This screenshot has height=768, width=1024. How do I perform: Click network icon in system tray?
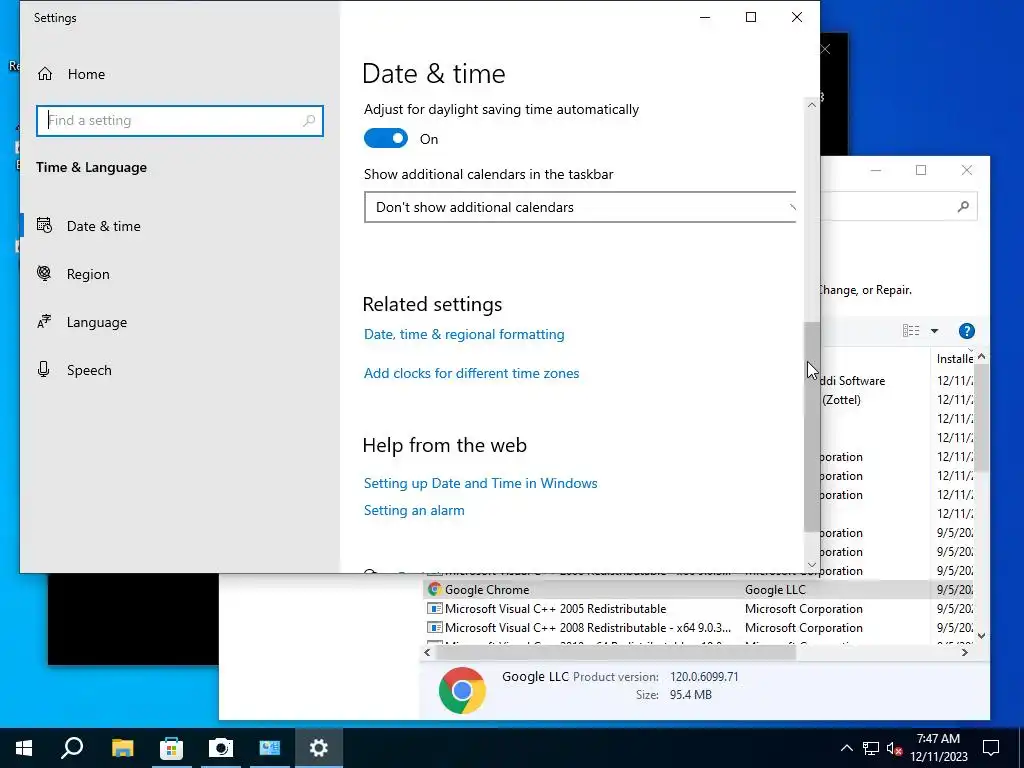pos(871,748)
